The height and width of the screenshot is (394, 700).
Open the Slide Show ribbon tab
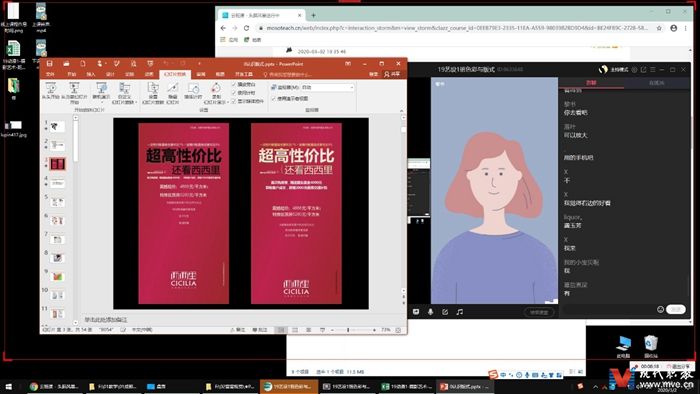coord(175,74)
